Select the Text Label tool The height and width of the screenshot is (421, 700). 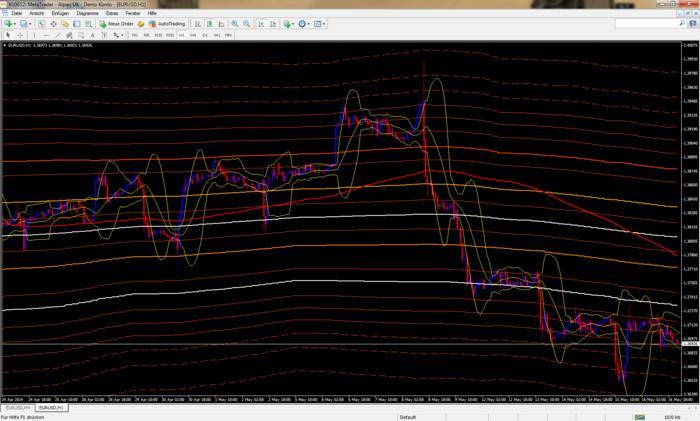click(104, 35)
